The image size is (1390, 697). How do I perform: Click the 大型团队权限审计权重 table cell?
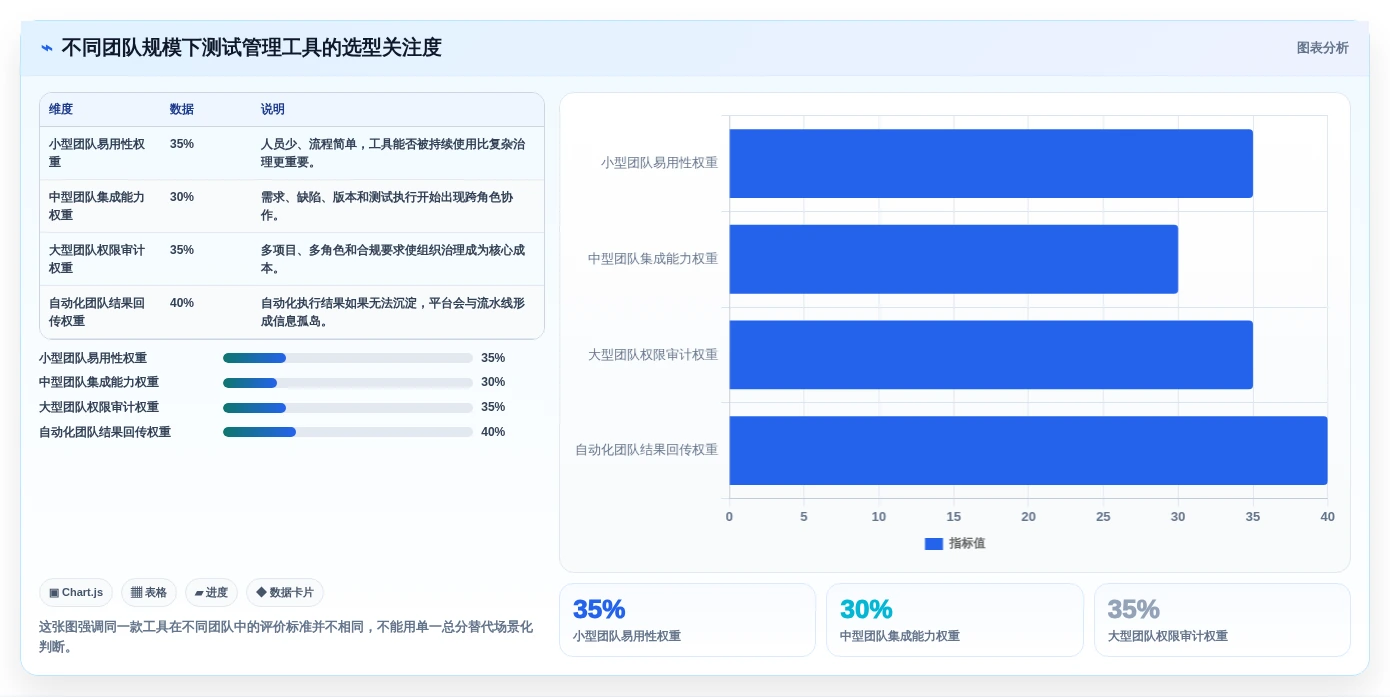100,259
